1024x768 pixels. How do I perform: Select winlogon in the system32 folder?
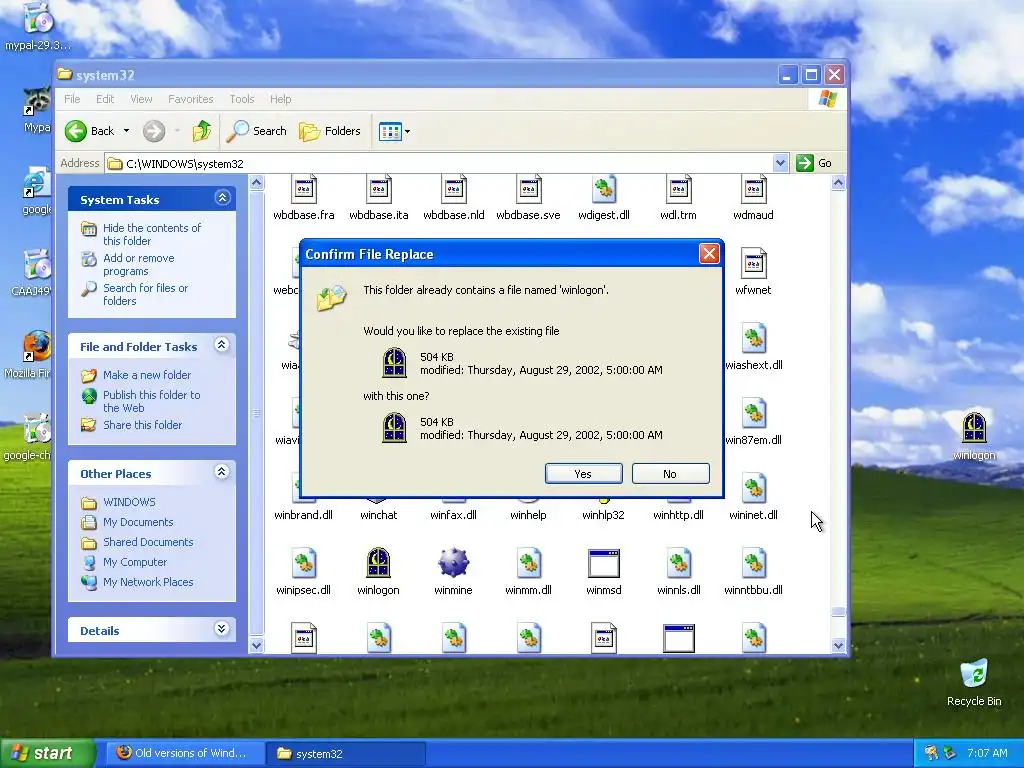(379, 564)
